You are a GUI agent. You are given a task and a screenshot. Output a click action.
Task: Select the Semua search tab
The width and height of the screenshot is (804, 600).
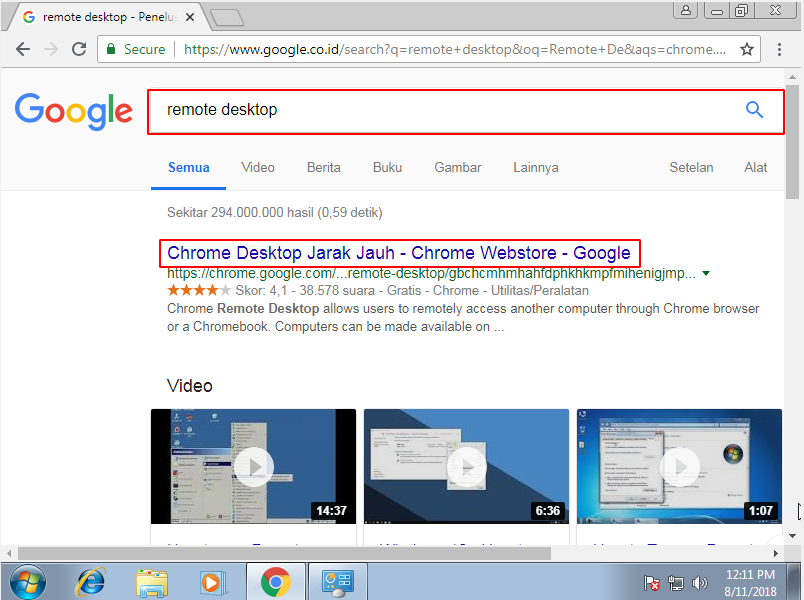pyautogui.click(x=189, y=168)
